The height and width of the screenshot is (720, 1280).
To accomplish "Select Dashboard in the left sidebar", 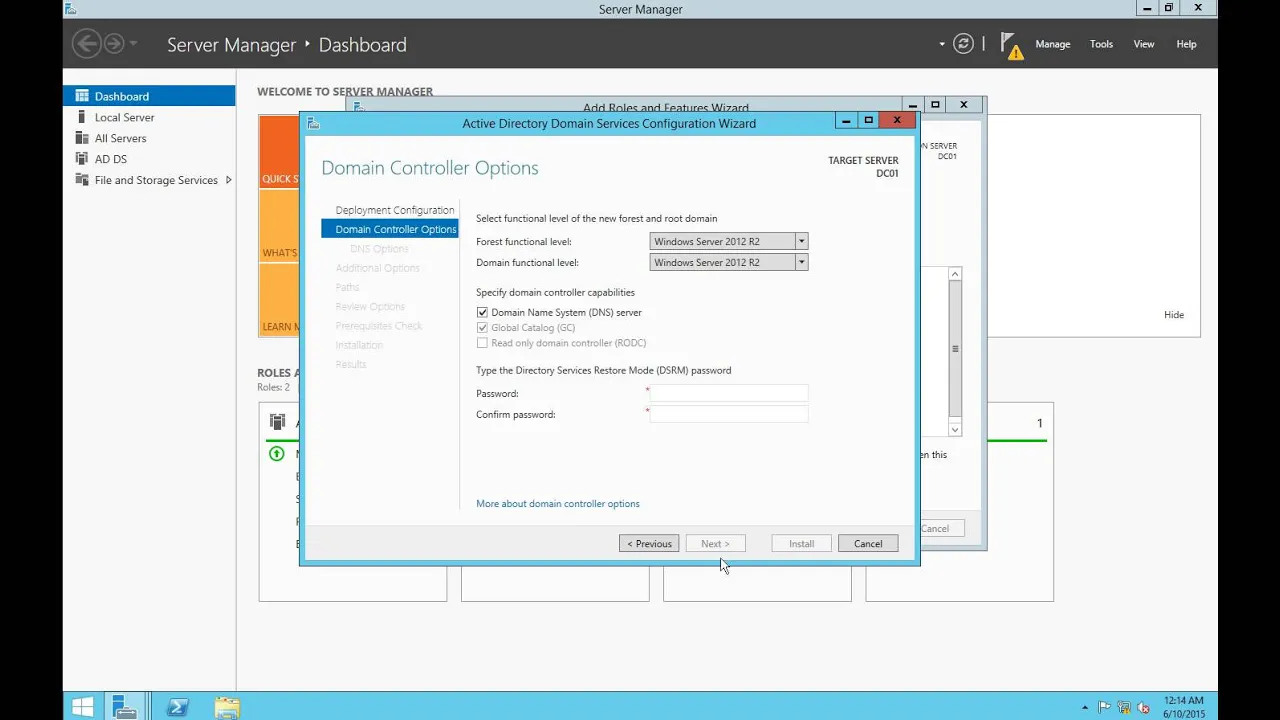I will (149, 96).
